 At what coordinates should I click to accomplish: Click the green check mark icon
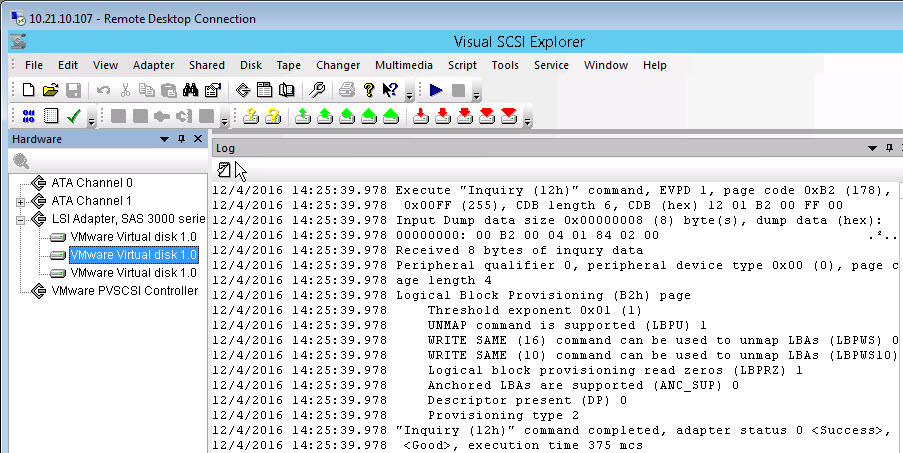73,116
